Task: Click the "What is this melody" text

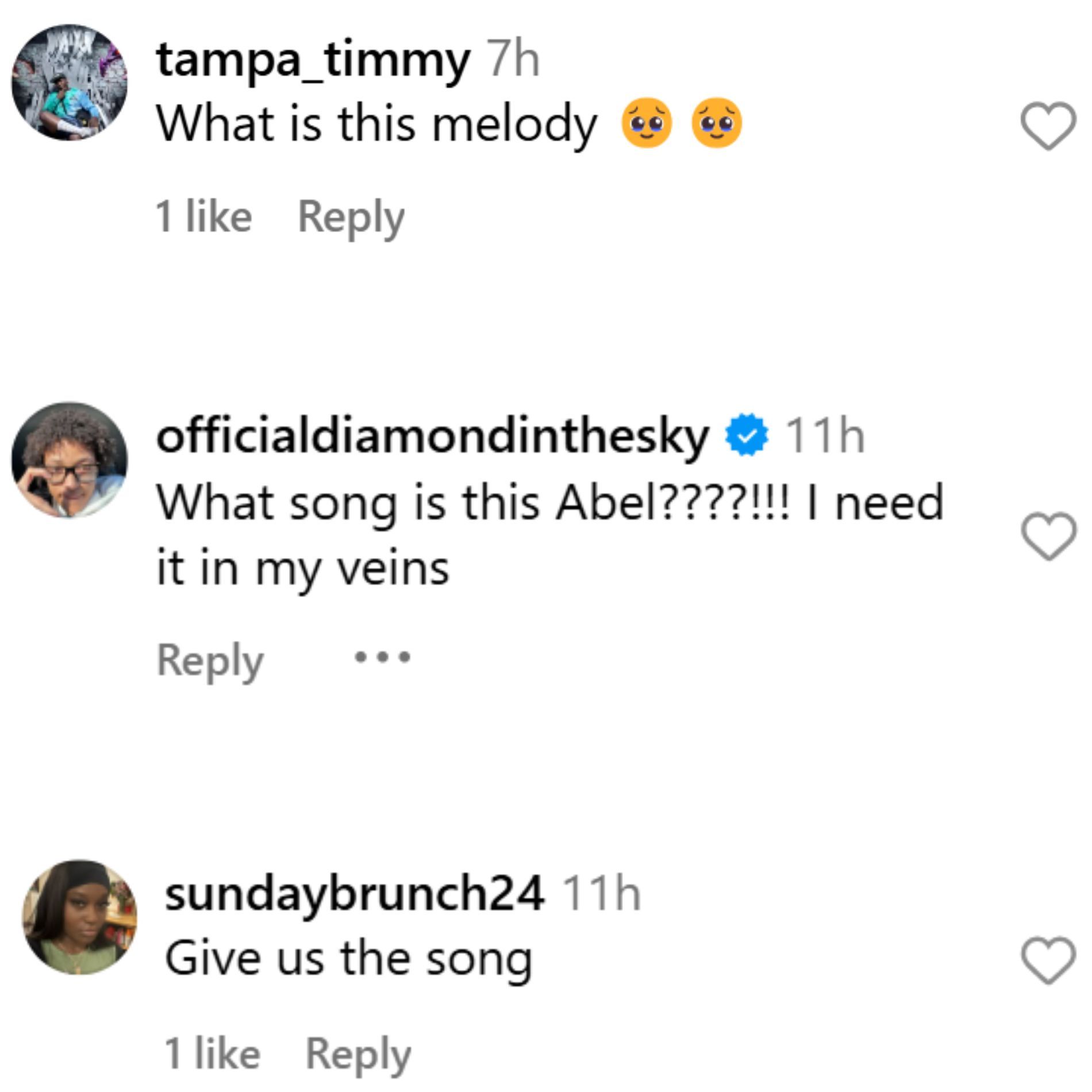Action: coord(376,125)
